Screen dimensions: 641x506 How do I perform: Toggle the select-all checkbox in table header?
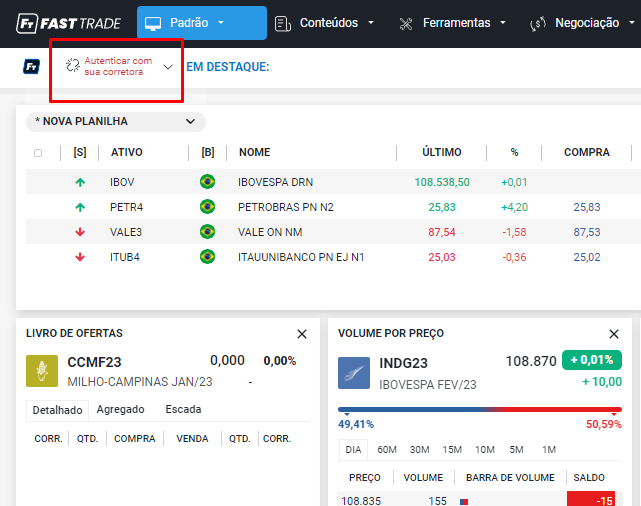38,153
